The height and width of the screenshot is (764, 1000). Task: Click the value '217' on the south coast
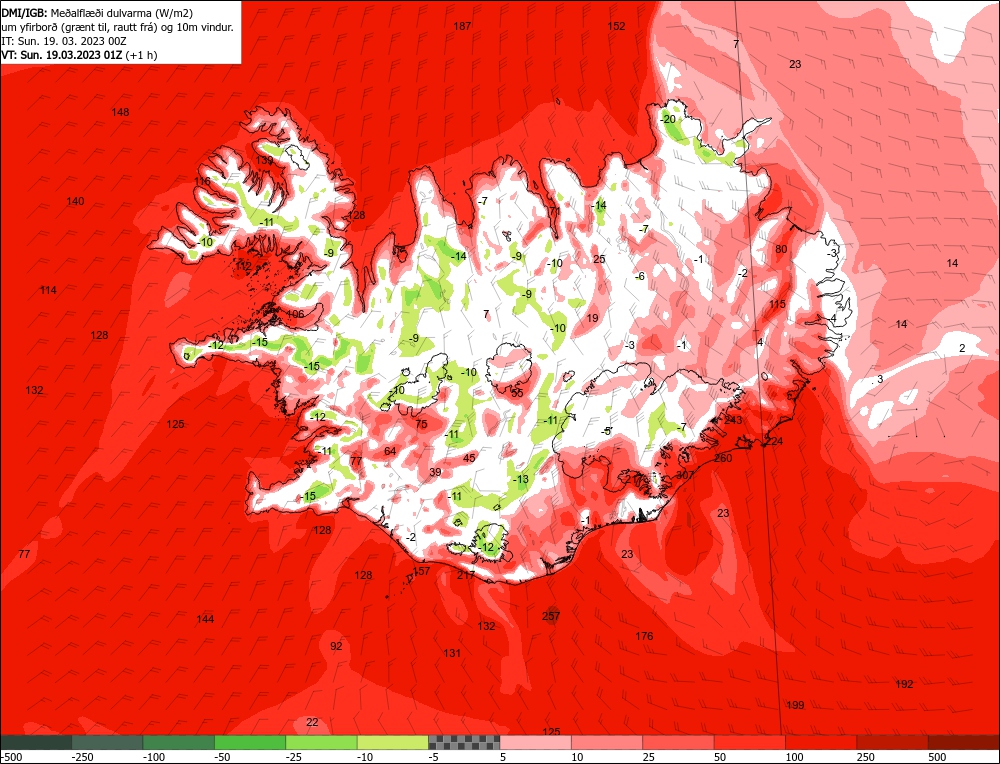point(466,575)
